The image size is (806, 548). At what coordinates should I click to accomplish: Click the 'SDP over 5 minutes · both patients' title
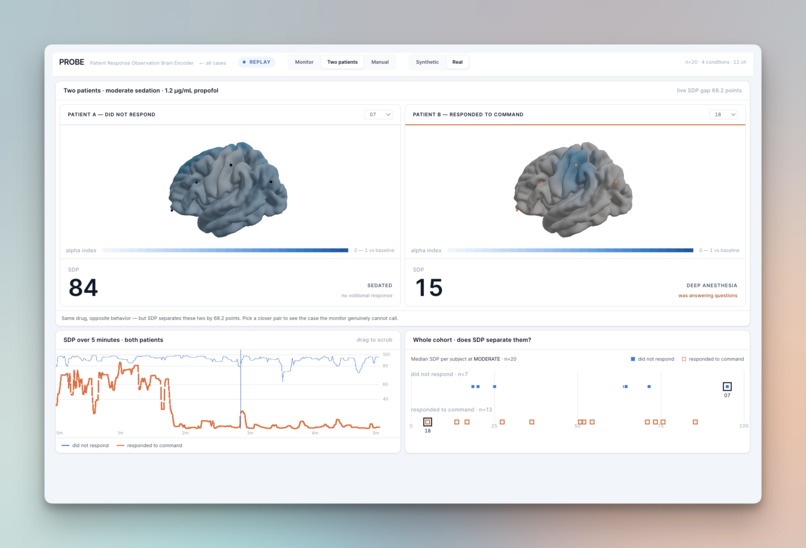point(113,340)
